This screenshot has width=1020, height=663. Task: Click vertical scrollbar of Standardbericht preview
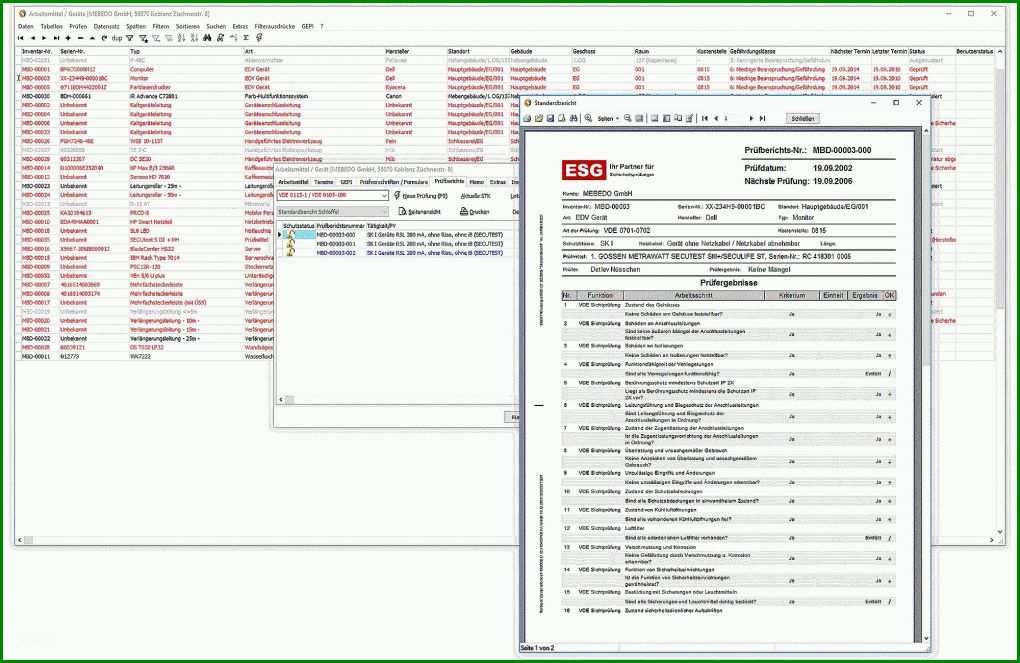click(926, 384)
